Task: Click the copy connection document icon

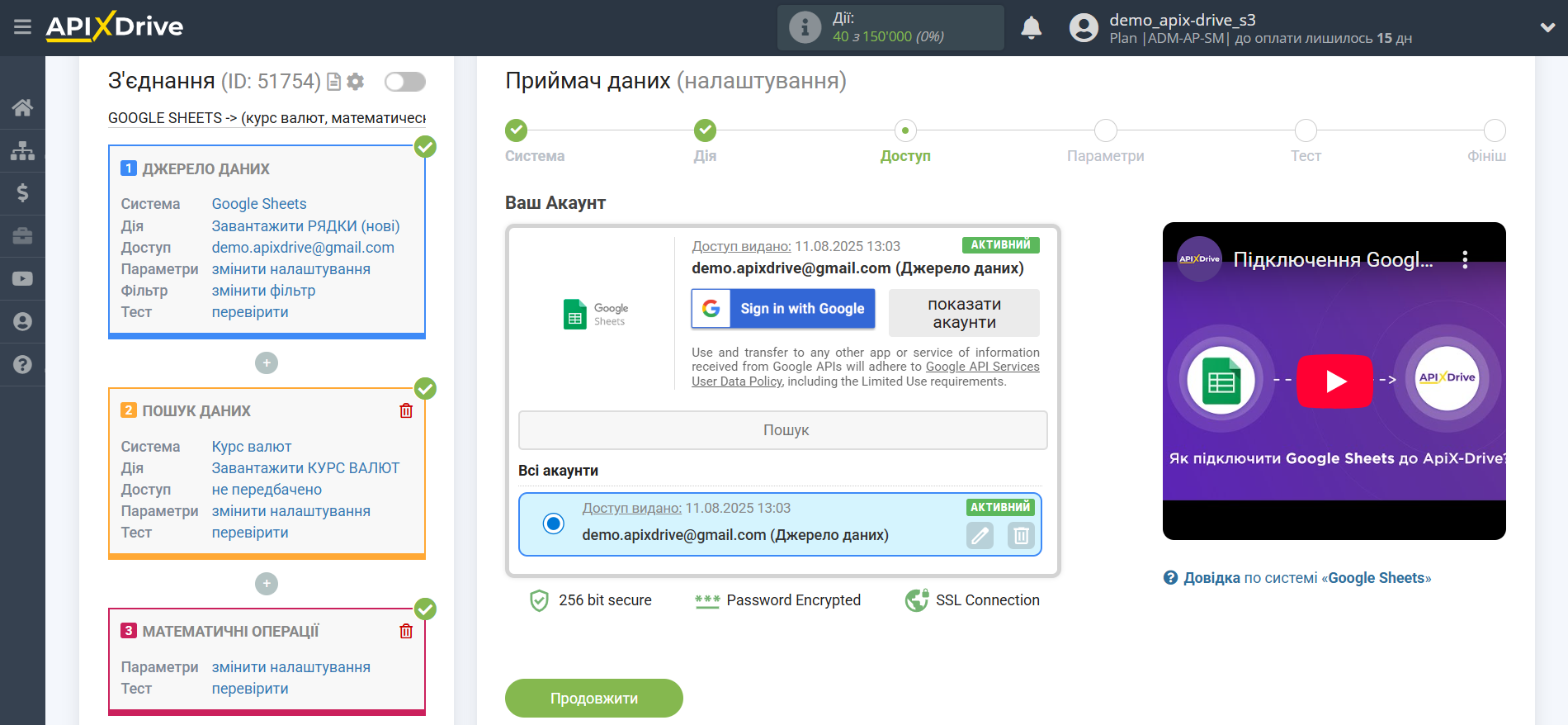Action: tap(333, 82)
